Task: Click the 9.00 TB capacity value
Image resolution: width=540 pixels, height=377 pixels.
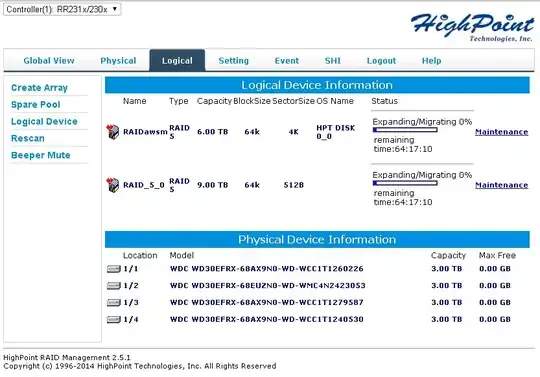Action: 212,185
